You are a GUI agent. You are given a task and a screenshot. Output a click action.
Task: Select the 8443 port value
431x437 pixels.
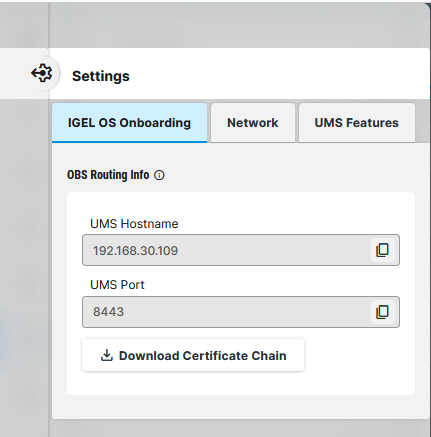pyautogui.click(x=108, y=312)
